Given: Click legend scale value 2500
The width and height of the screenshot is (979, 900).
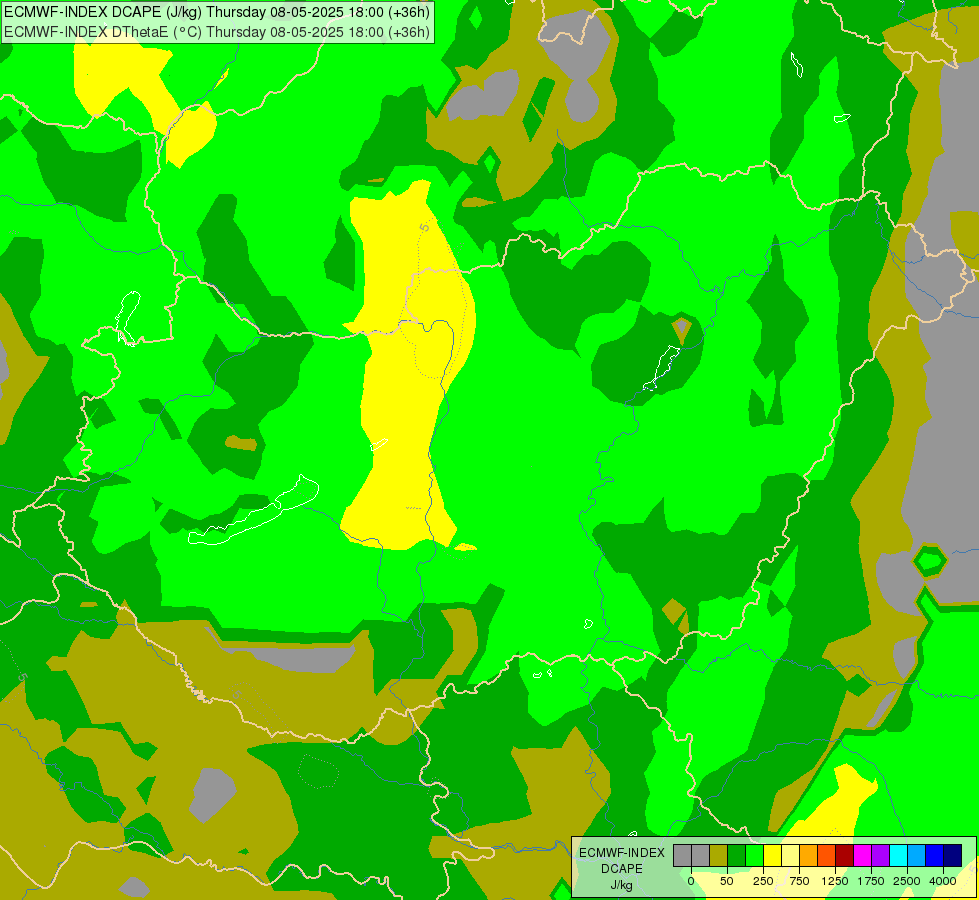Looking at the screenshot, I should (x=907, y=881).
